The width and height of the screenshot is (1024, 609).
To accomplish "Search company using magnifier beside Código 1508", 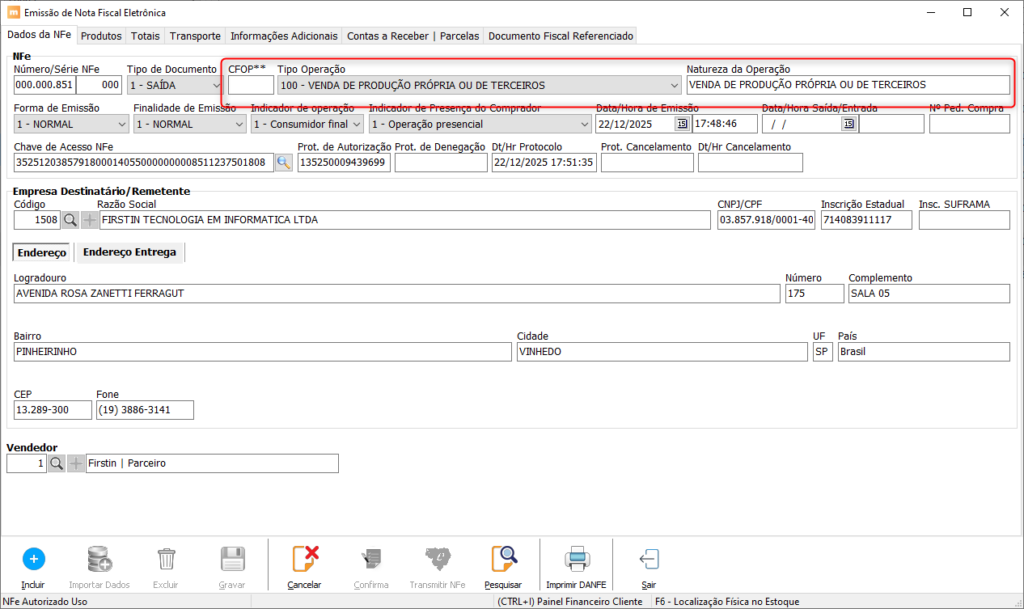I will click(70, 219).
